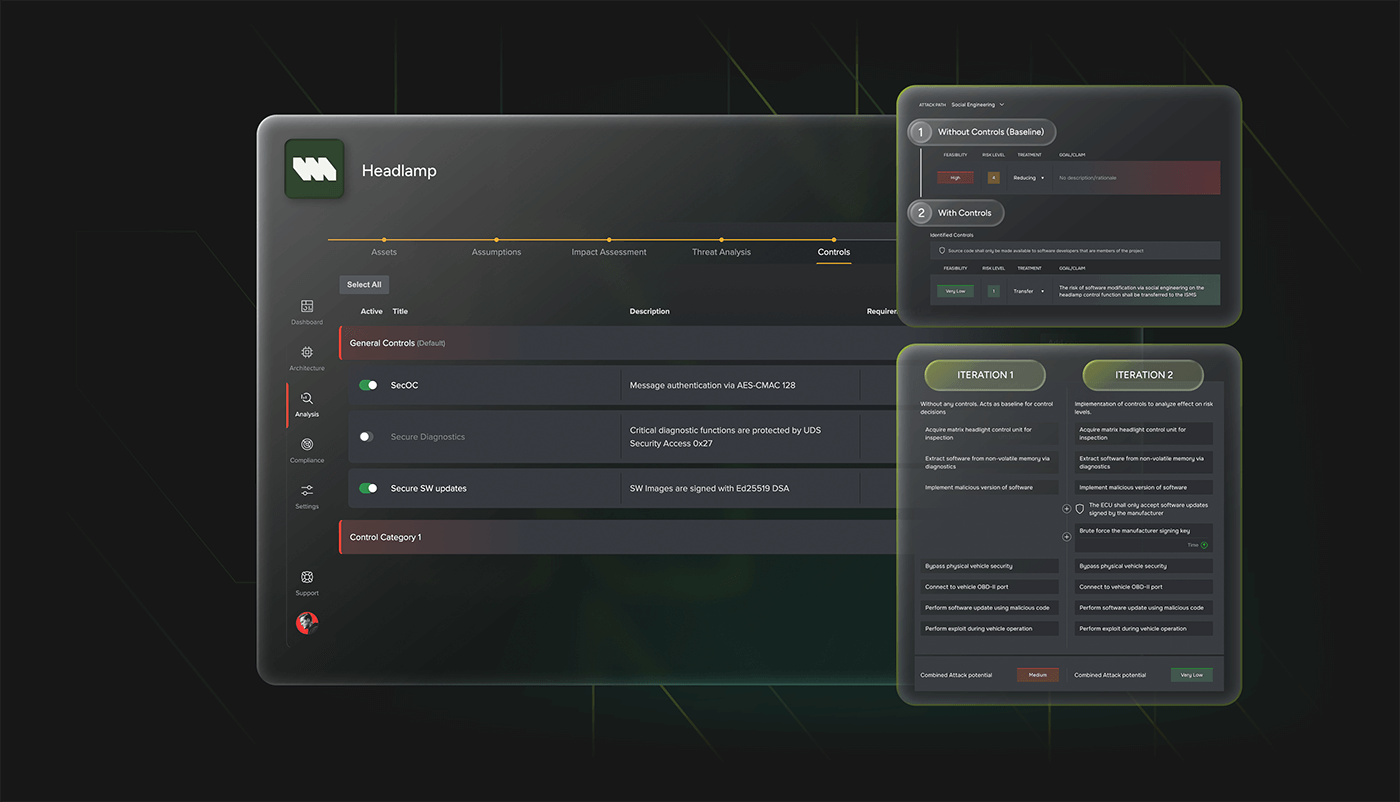Click the user avatar in sidebar

pos(307,622)
